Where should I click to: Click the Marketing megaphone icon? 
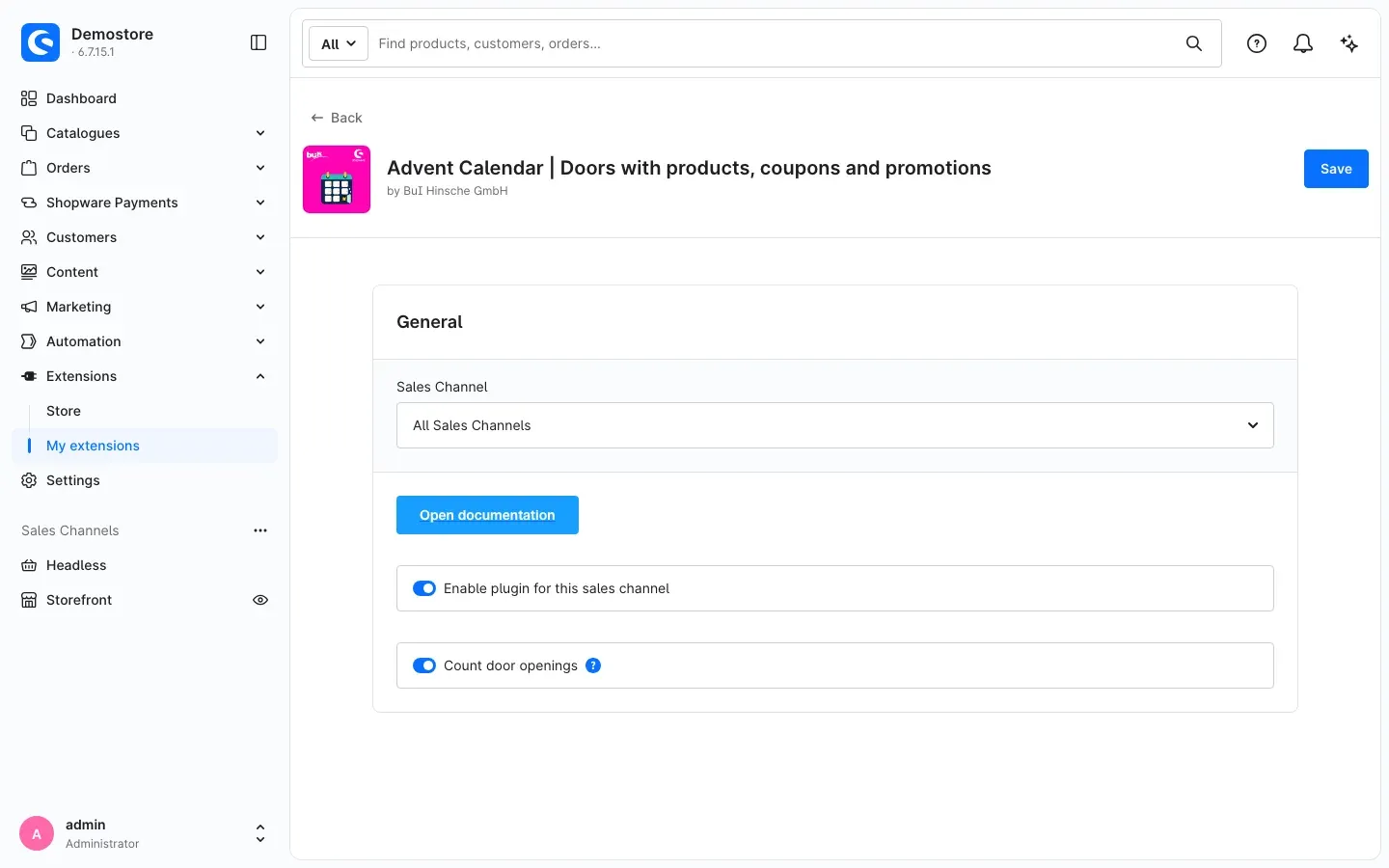click(29, 307)
